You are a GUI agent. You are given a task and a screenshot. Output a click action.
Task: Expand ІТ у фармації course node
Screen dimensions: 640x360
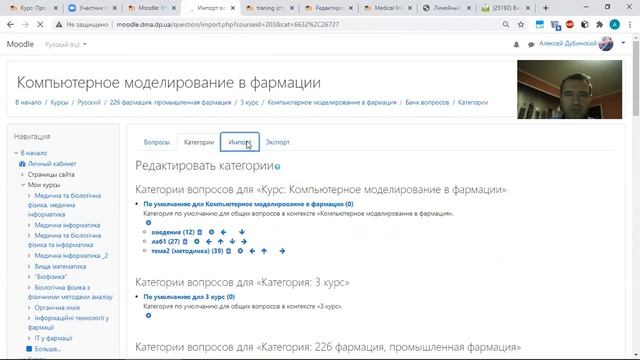pyautogui.click(x=29, y=338)
